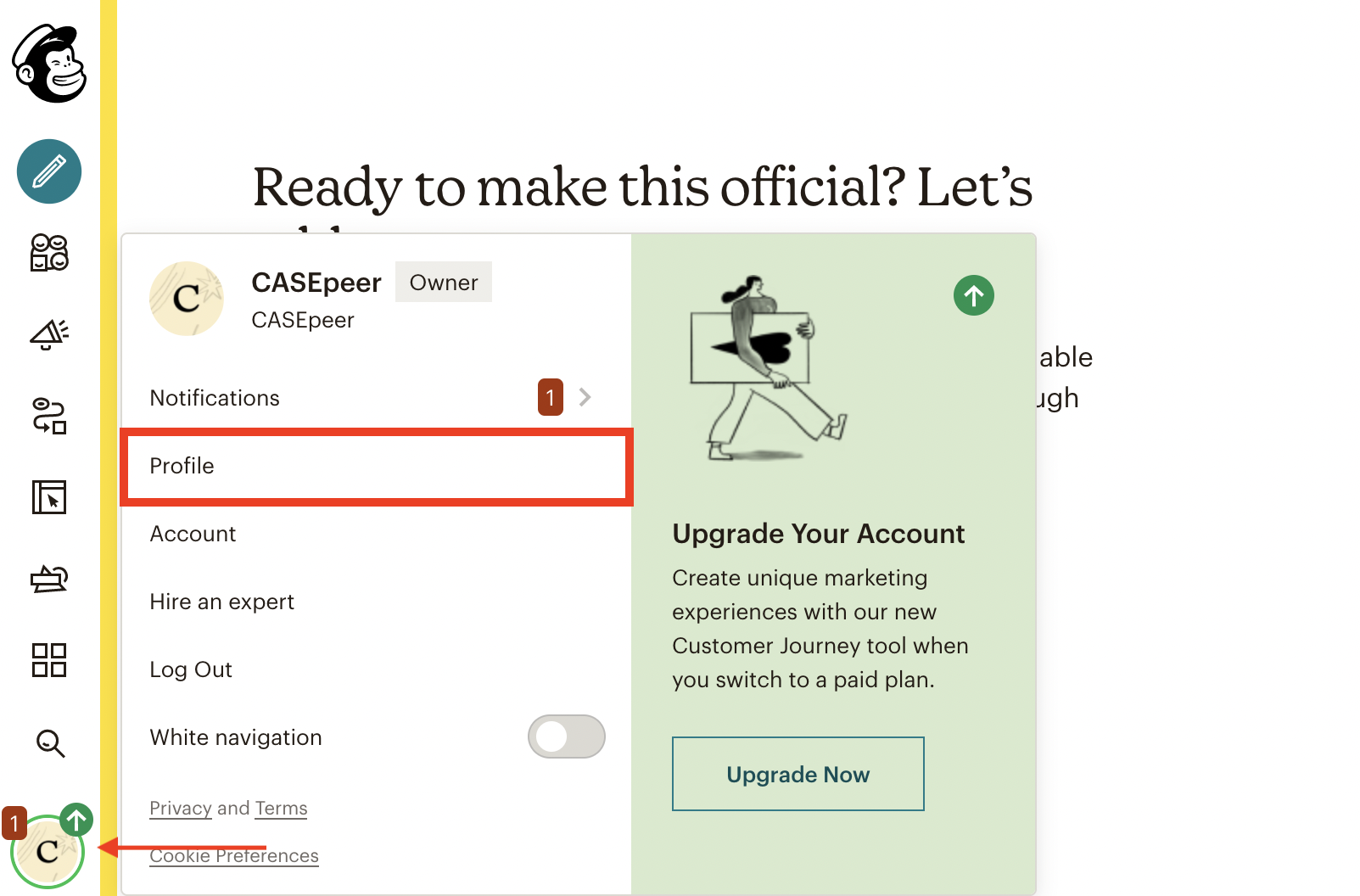Open the account avatar menu at bottom
Image resolution: width=1360 pixels, height=896 pixels.
pos(48,850)
